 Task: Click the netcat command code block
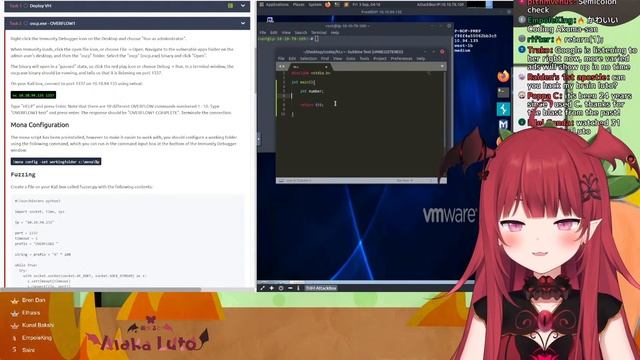tap(33, 95)
